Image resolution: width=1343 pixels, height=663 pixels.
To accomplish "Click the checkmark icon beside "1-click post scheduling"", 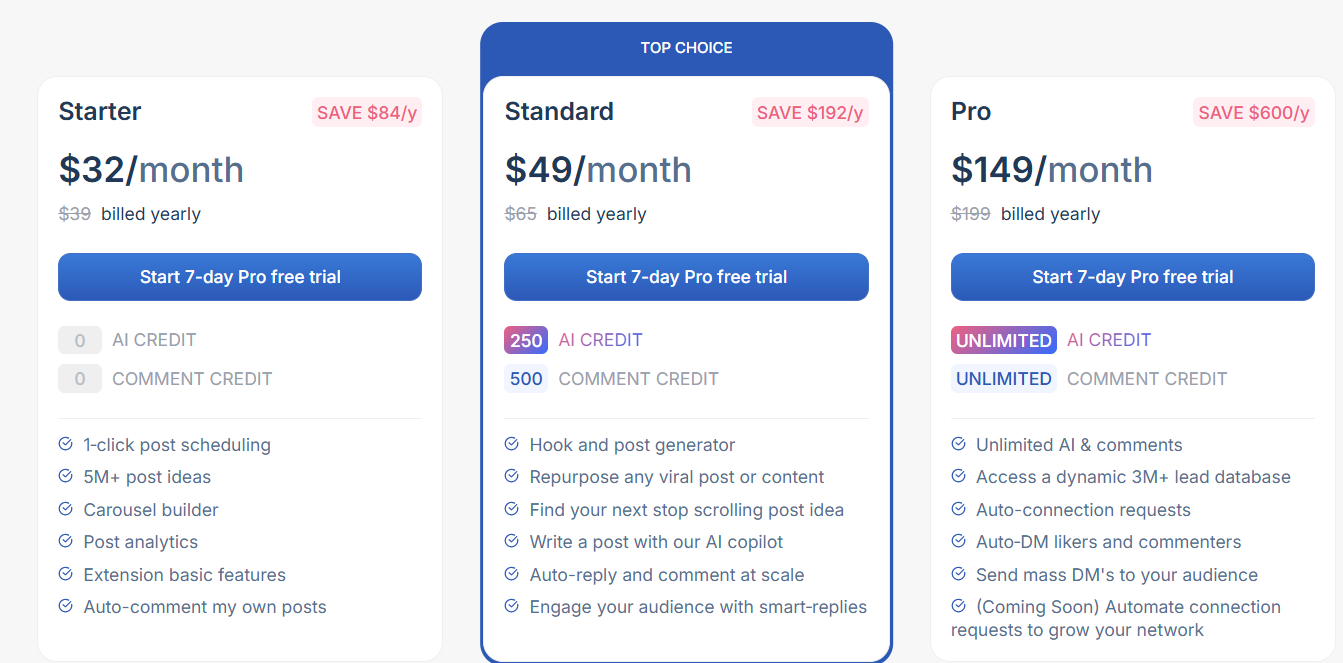I will tap(65, 444).
